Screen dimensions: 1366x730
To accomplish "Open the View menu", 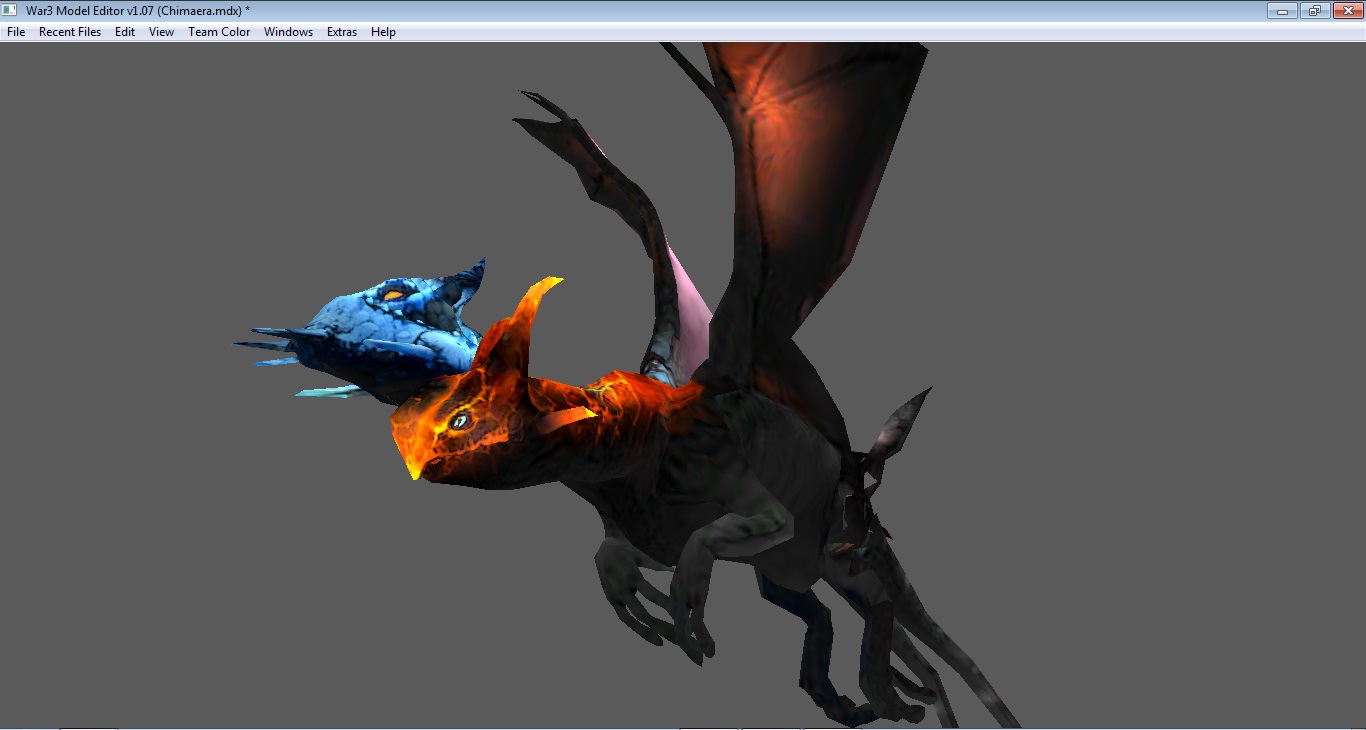I will (161, 32).
